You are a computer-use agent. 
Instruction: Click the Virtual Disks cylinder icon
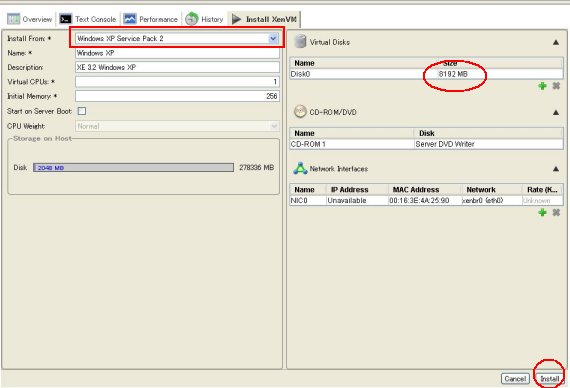300,41
